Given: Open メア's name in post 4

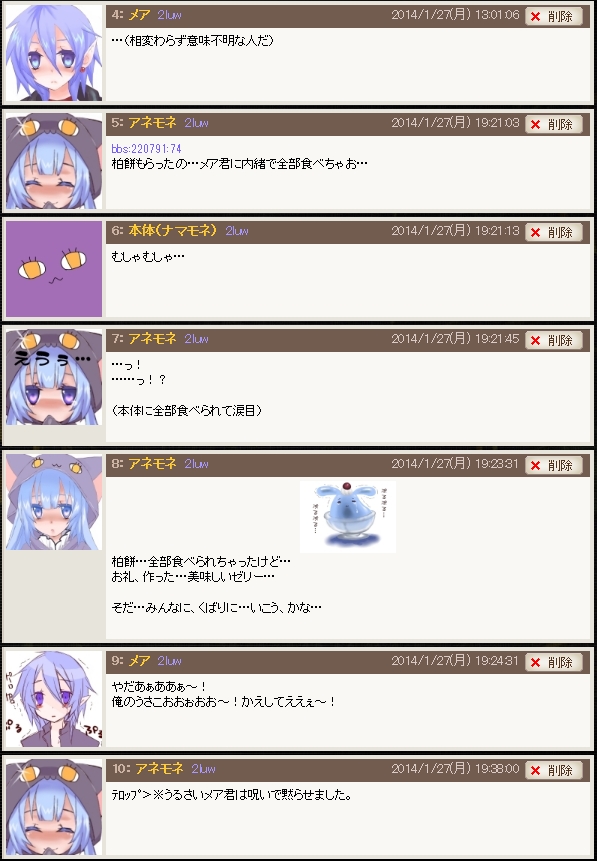Looking at the screenshot, I should pyautogui.click(x=140, y=15).
